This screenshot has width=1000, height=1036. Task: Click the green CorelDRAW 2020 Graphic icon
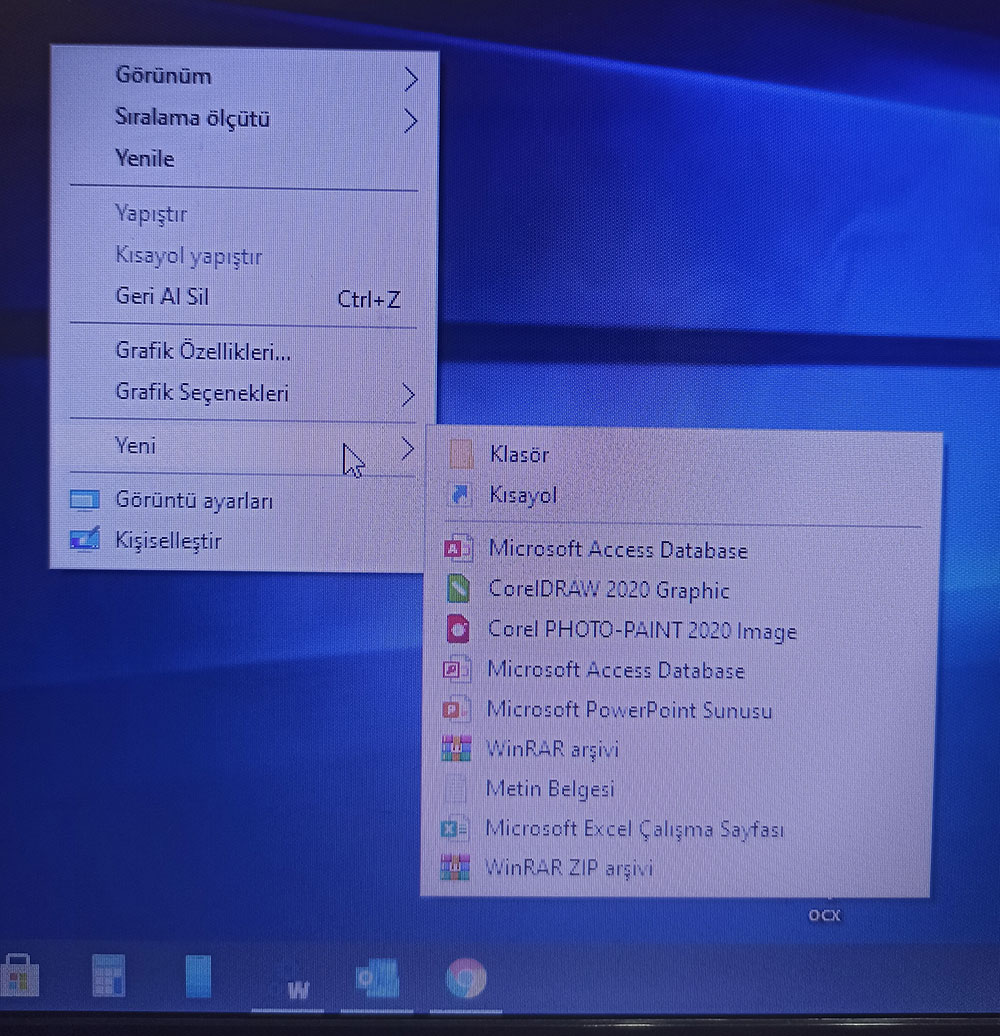(458, 589)
